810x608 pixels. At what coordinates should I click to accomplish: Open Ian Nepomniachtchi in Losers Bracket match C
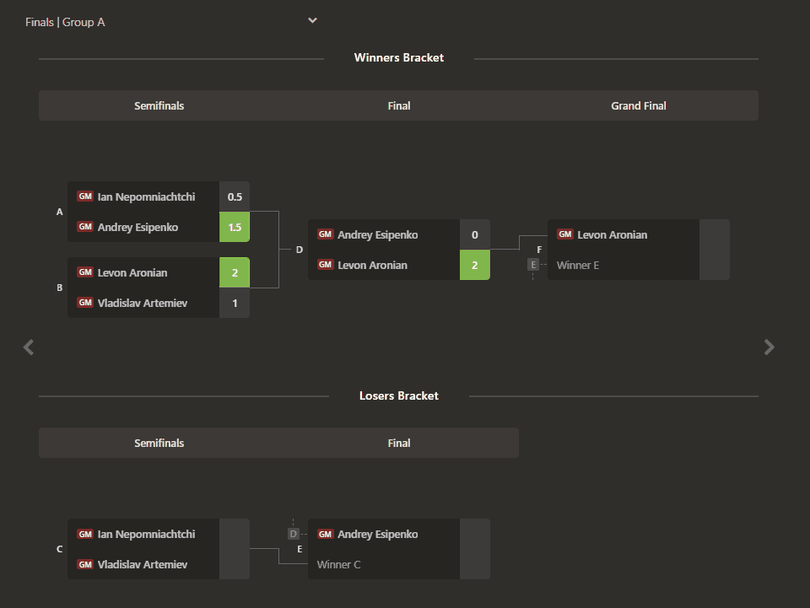pyautogui.click(x=146, y=534)
